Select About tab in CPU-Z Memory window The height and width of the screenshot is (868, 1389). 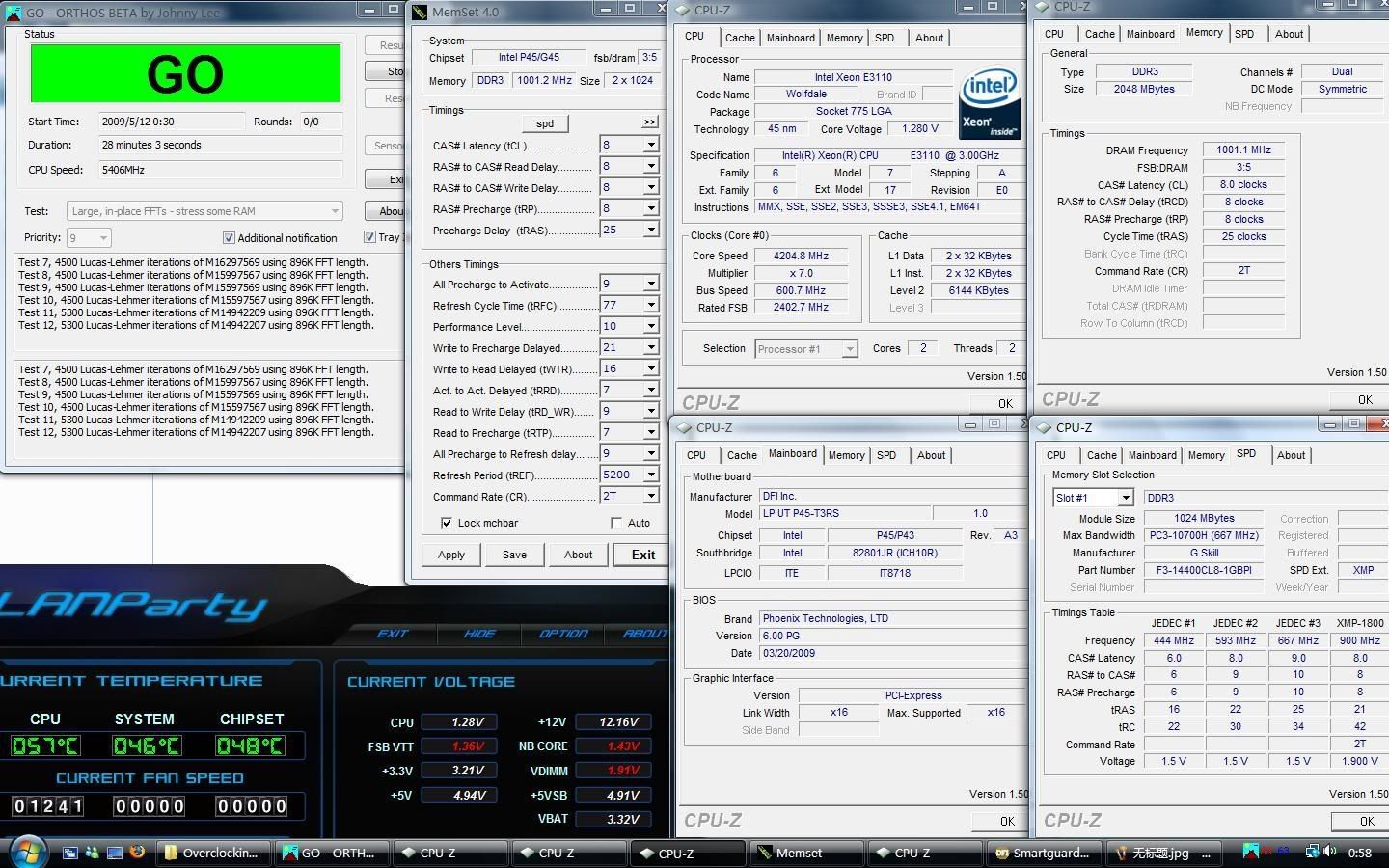[1289, 34]
